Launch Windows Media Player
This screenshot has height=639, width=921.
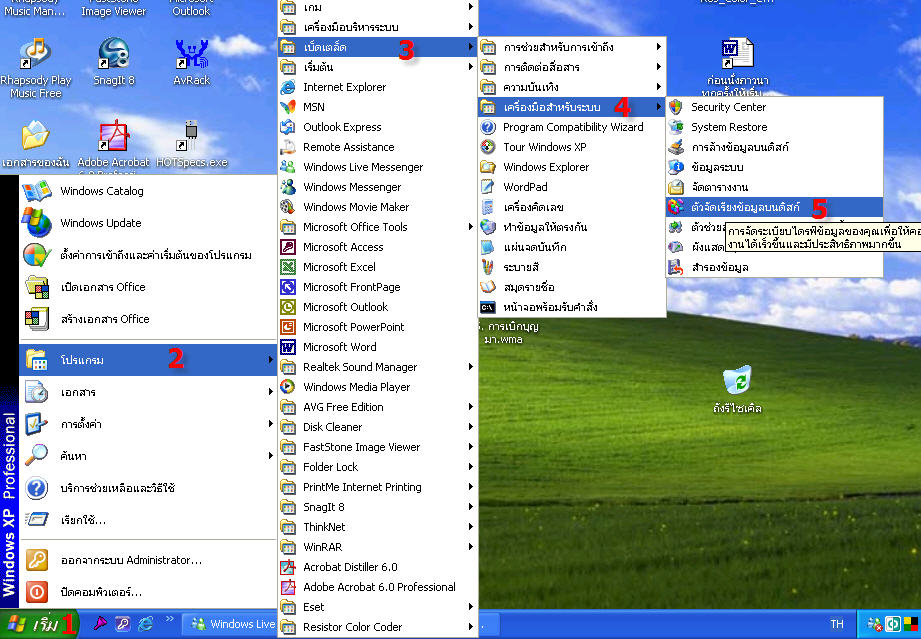[378, 386]
